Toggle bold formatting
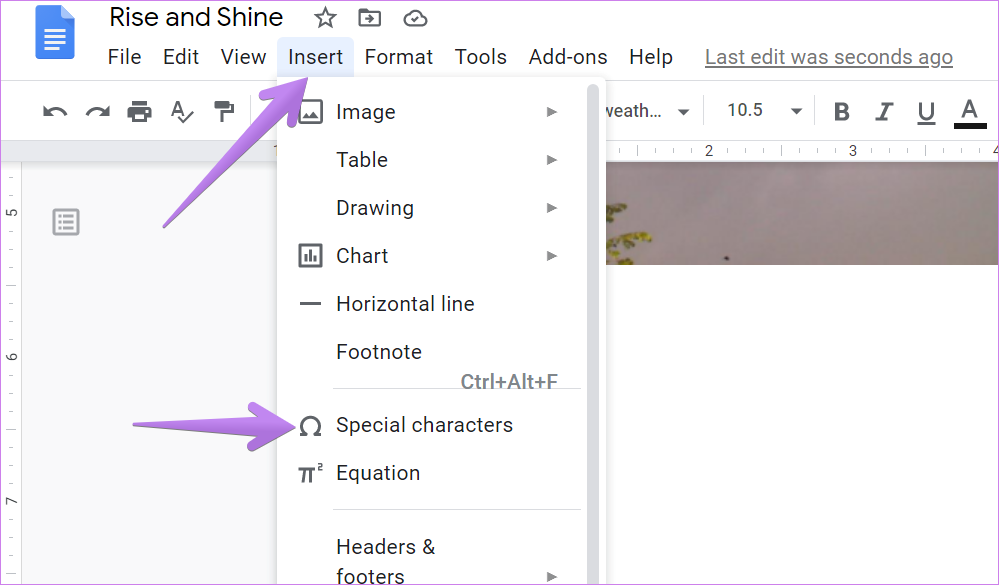The height and width of the screenshot is (585, 999). [841, 111]
